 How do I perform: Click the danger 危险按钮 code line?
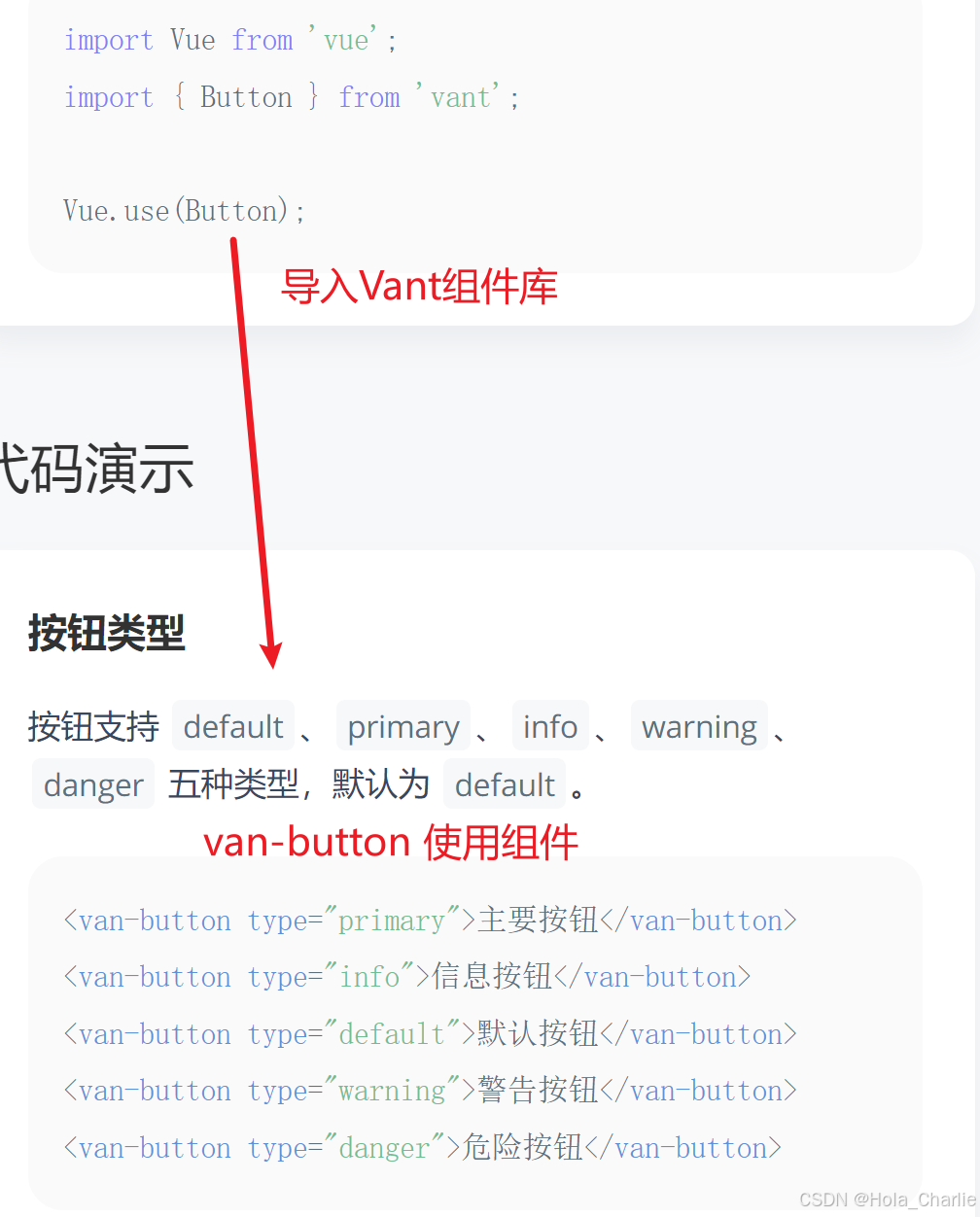coord(423,1147)
